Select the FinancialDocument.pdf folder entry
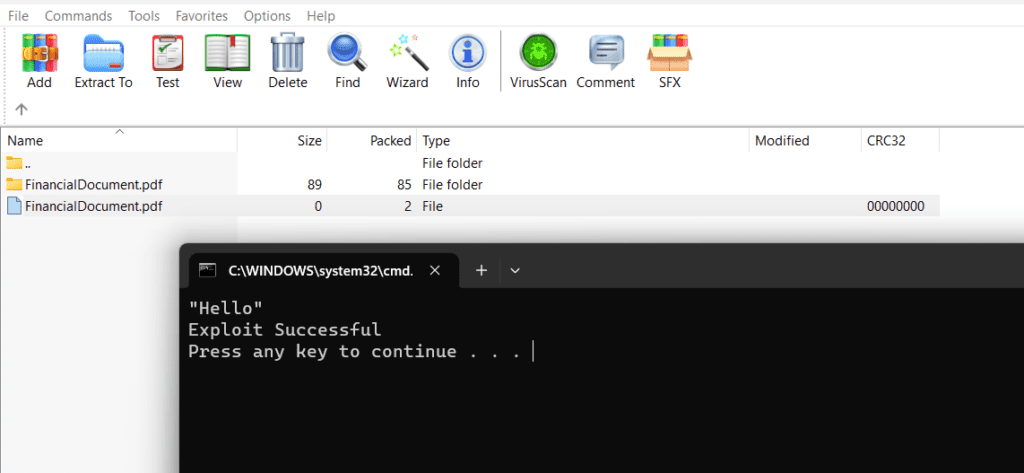 [93, 185]
